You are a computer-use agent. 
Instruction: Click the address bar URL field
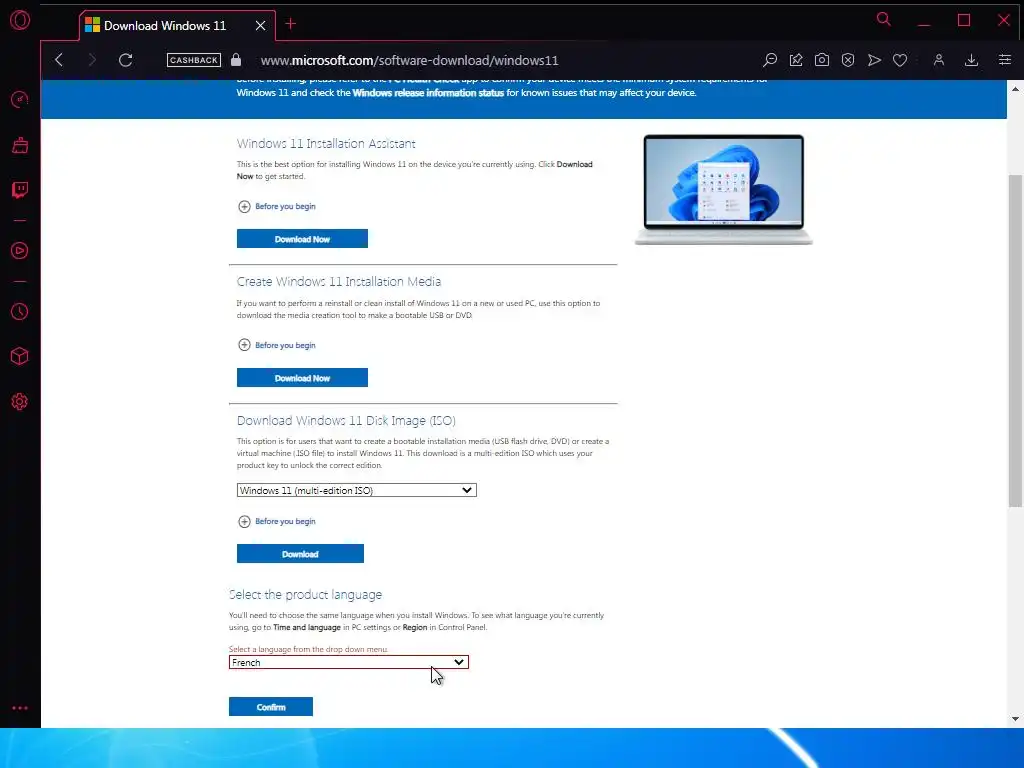pyautogui.click(x=409, y=60)
